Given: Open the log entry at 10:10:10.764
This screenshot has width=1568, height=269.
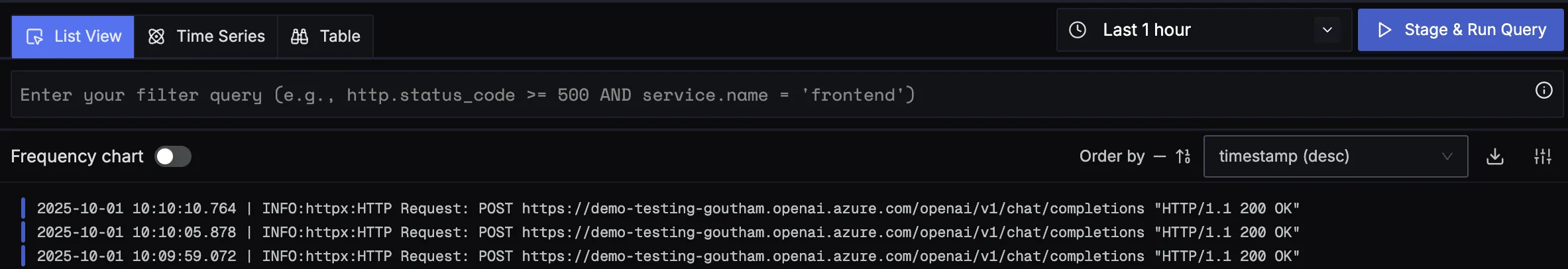Looking at the screenshot, I should [667, 209].
